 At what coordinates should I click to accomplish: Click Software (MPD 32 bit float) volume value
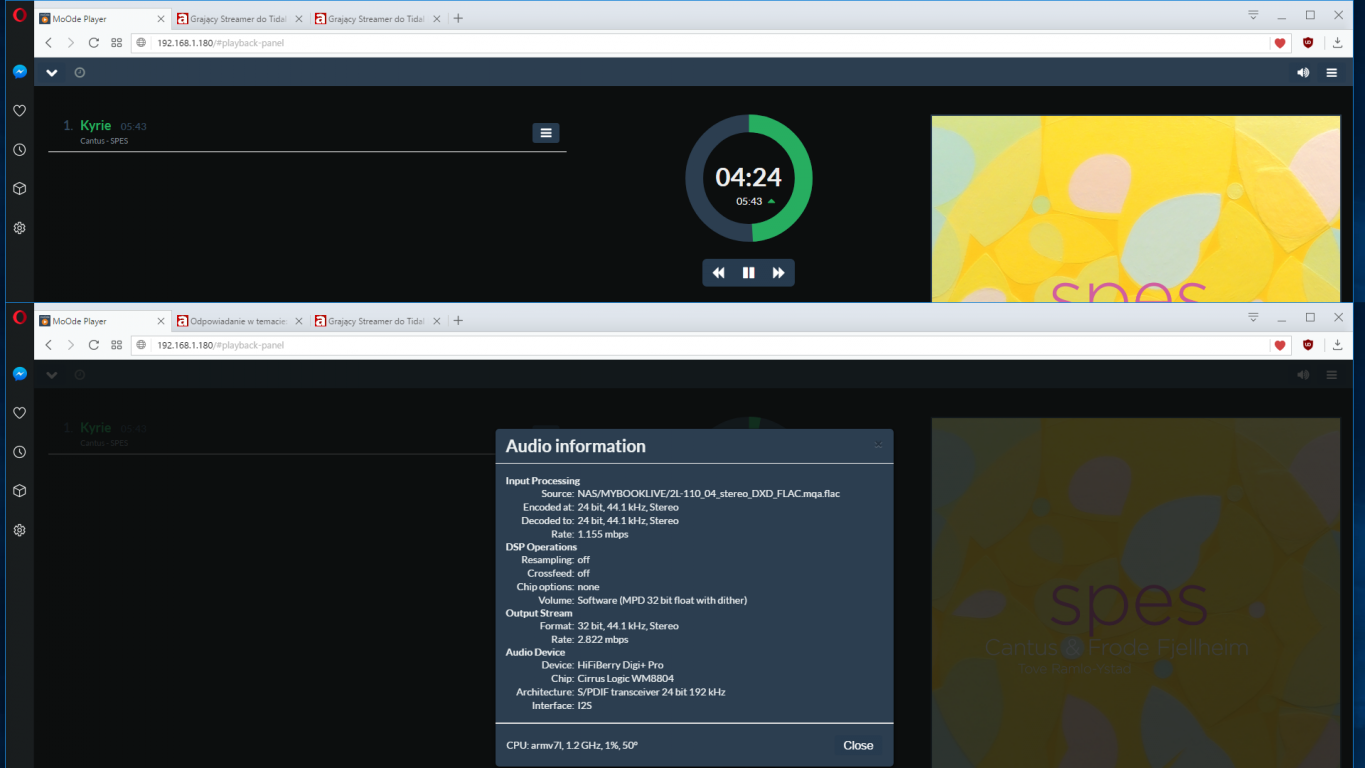(662, 601)
